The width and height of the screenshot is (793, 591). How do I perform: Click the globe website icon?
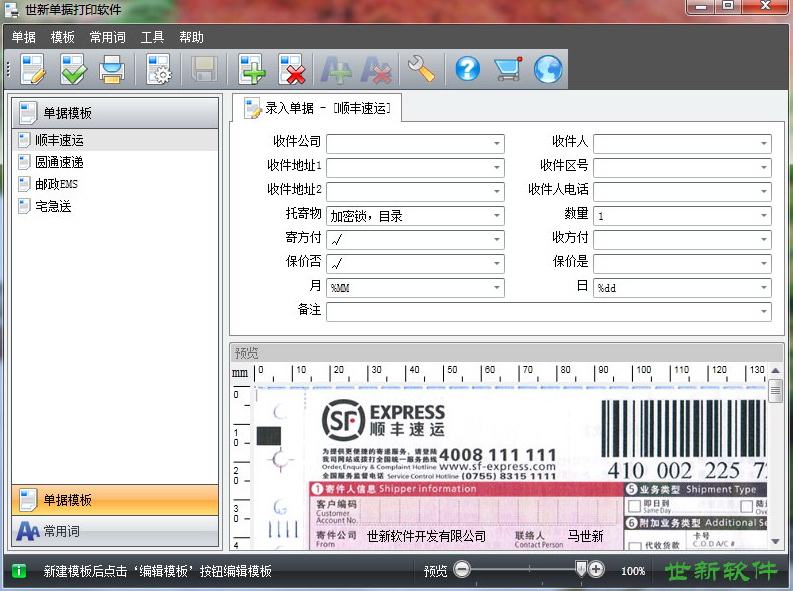coord(548,69)
